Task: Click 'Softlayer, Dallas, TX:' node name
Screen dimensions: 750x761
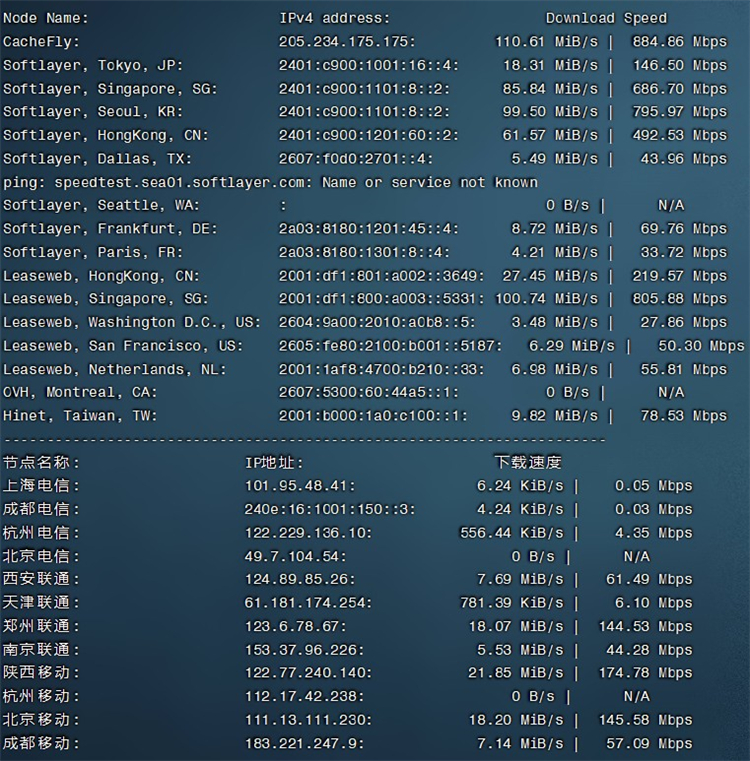Action: (98, 159)
